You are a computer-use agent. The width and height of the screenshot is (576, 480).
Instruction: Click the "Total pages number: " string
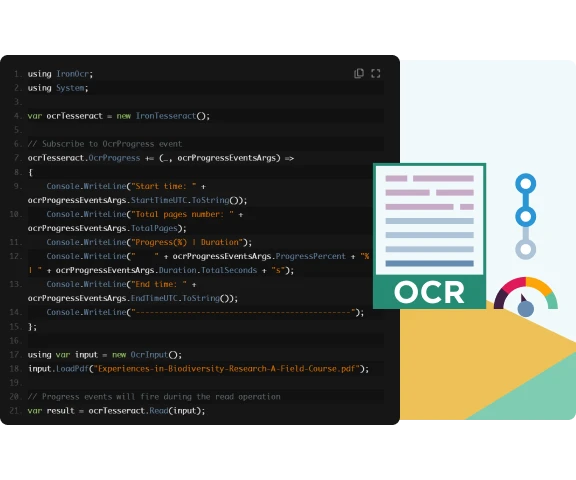[183, 214]
